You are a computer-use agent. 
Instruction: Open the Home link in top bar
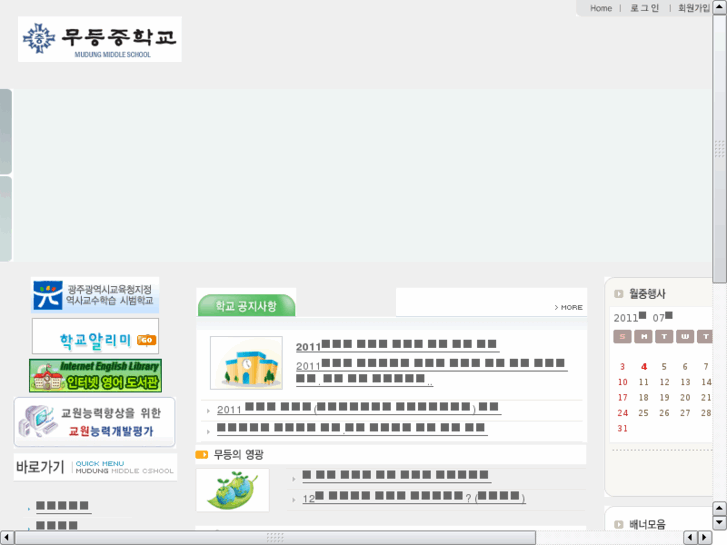[601, 8]
